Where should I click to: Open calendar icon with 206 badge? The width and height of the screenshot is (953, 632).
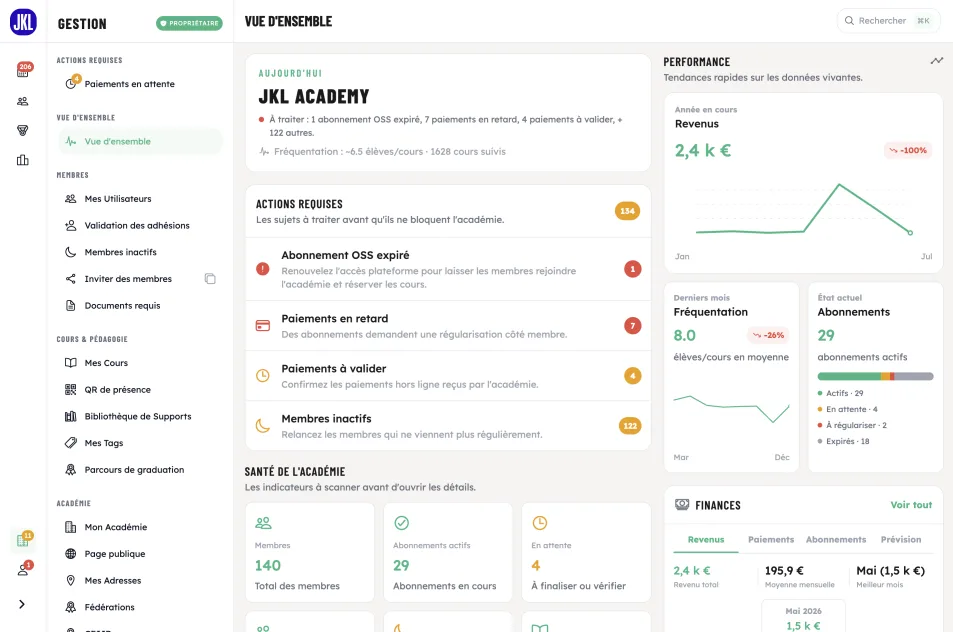pos(23,70)
